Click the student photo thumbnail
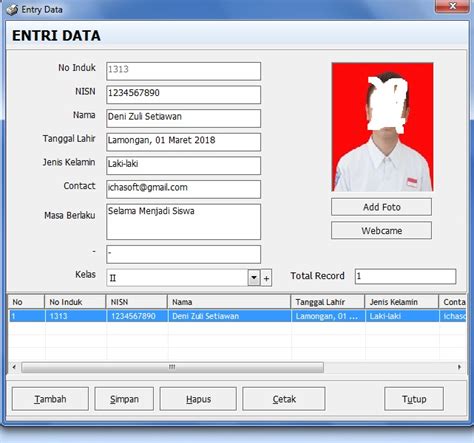The height and width of the screenshot is (443, 474). [x=382, y=127]
